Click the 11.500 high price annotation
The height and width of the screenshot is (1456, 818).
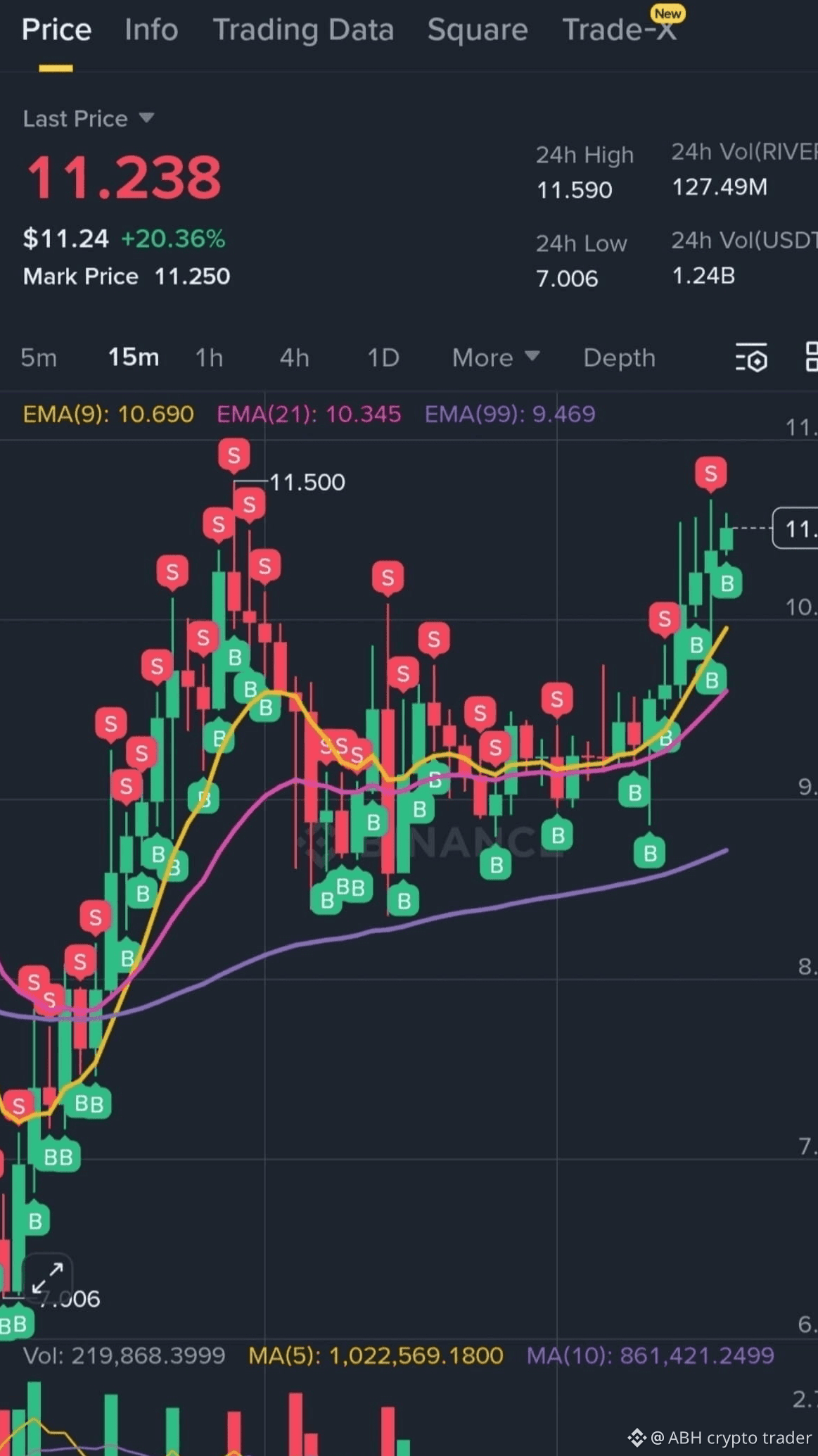(x=307, y=482)
